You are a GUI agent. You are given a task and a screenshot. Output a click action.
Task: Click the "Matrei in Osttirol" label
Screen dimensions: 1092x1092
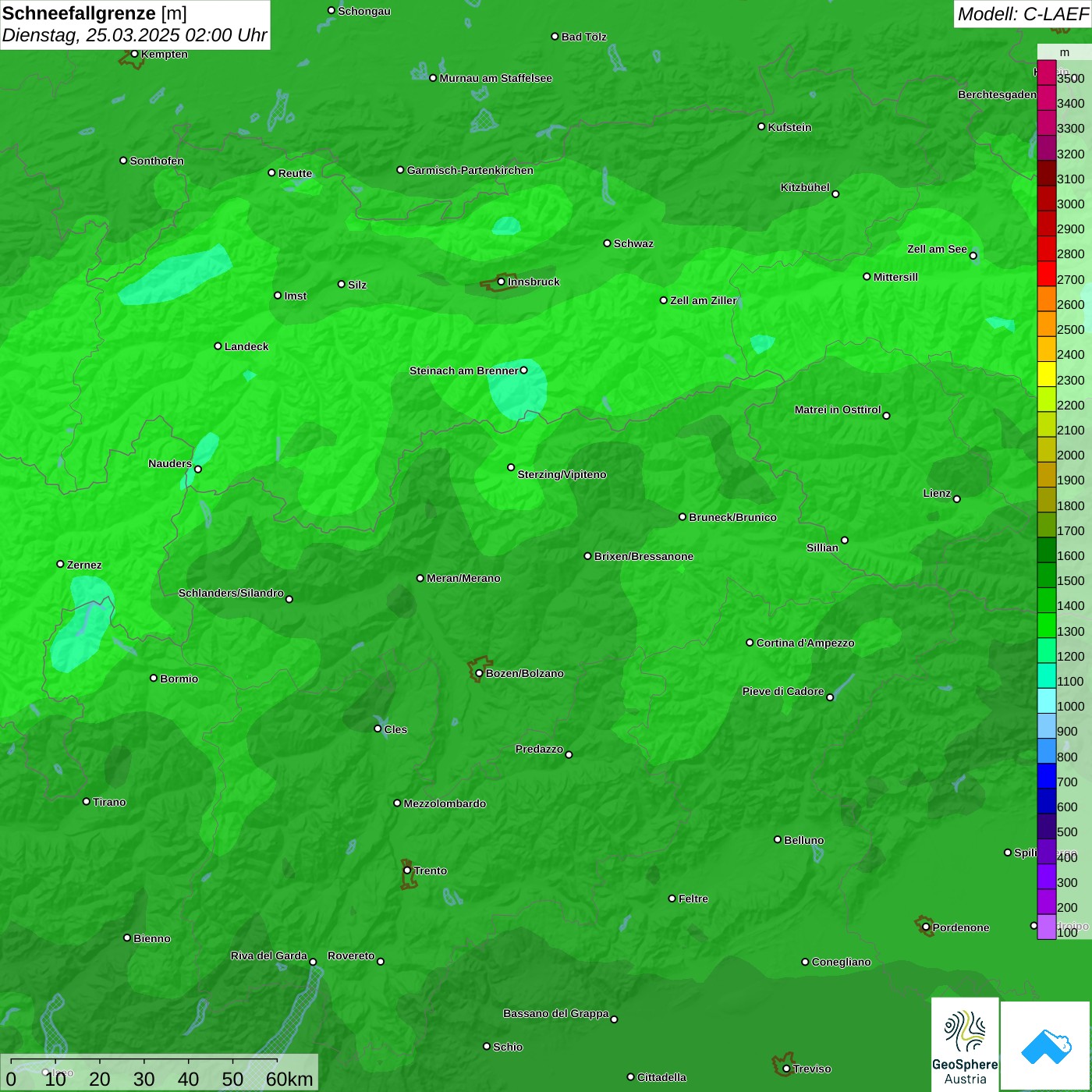[x=838, y=409]
